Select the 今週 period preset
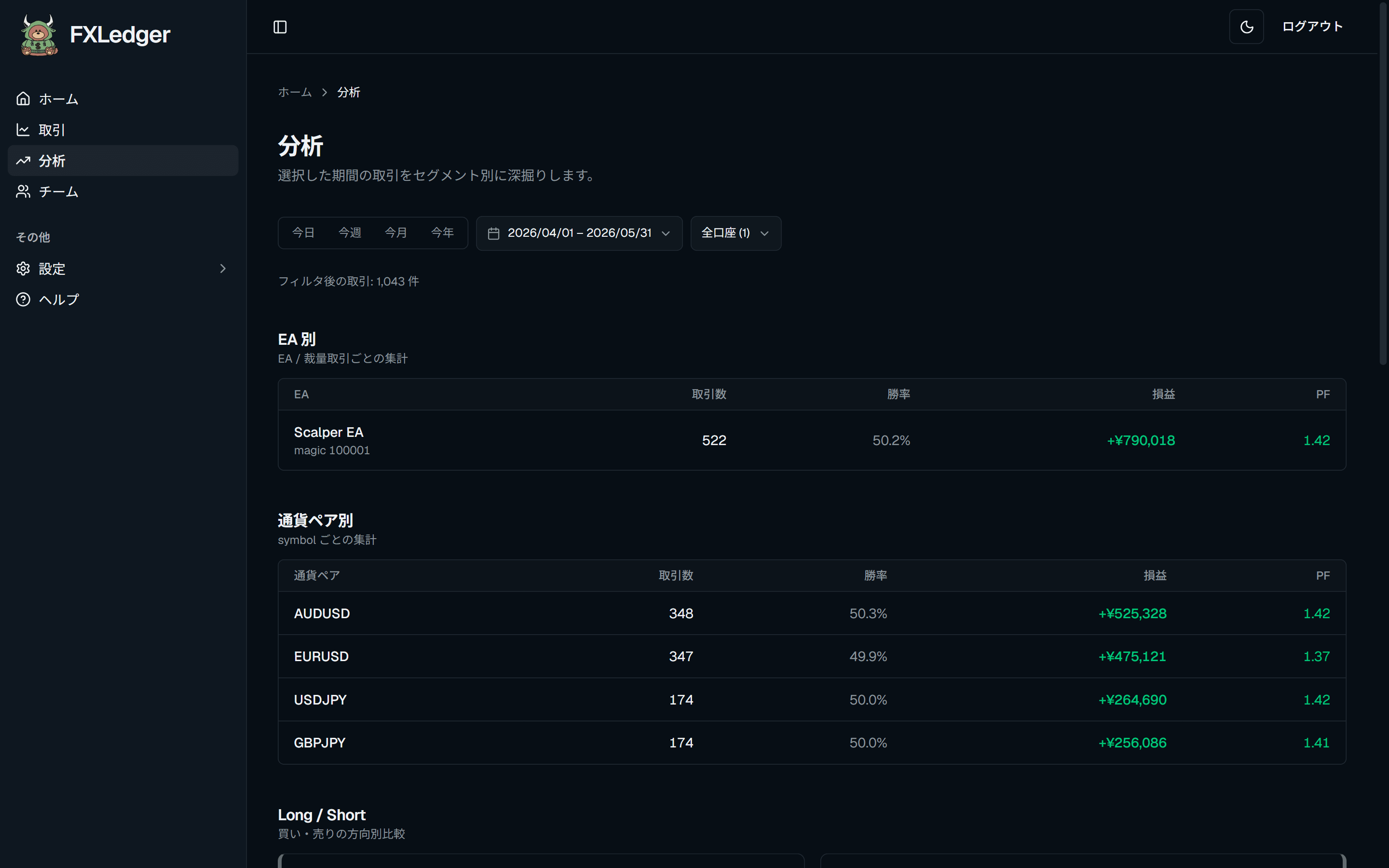The width and height of the screenshot is (1389, 868). [x=350, y=232]
